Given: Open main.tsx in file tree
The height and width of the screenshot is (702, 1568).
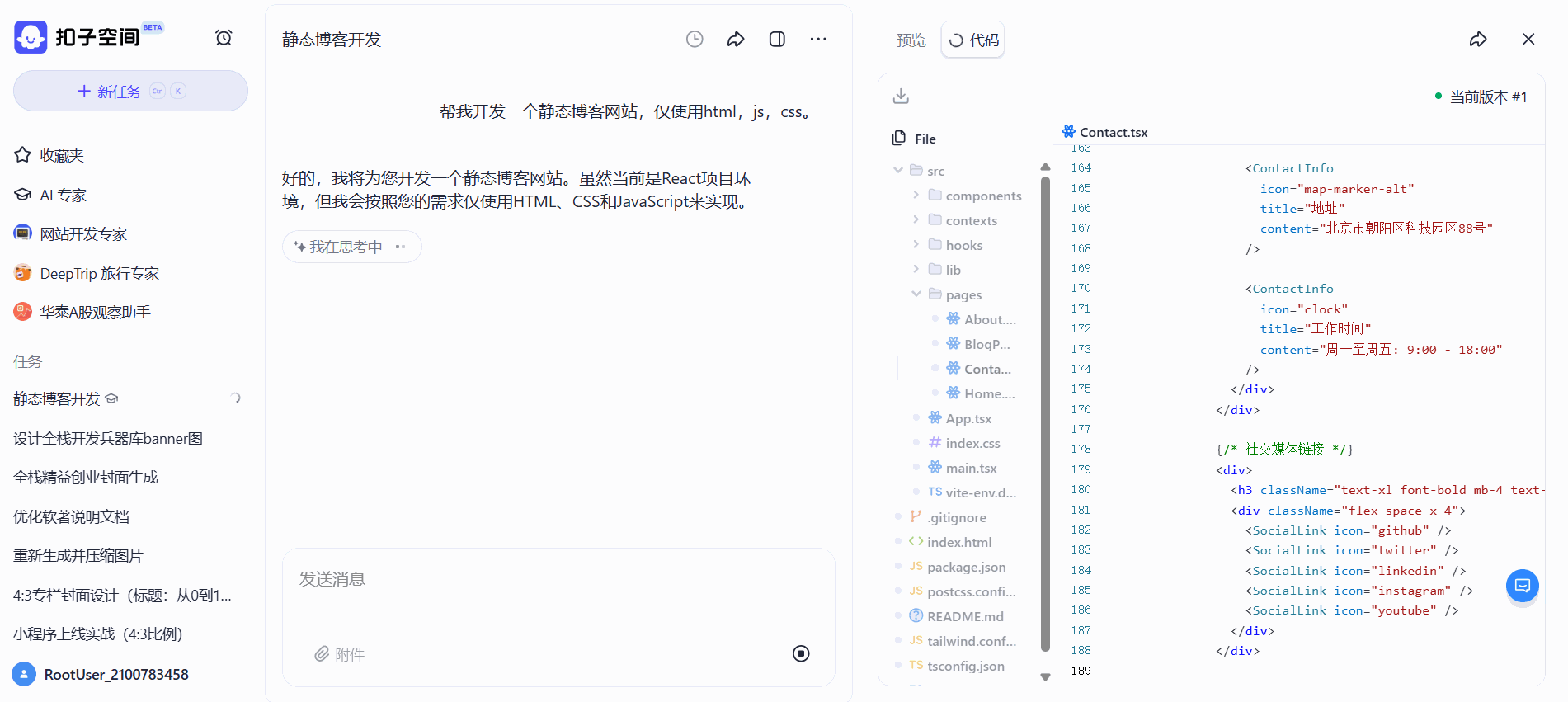Looking at the screenshot, I should (963, 468).
